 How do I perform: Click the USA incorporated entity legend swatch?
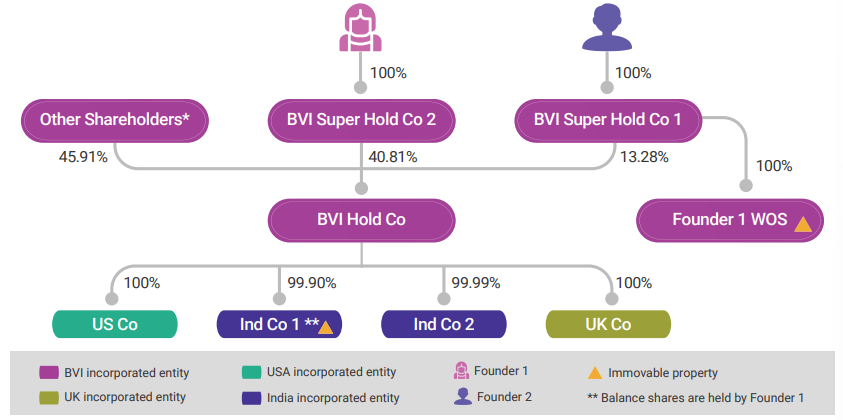pos(252,372)
